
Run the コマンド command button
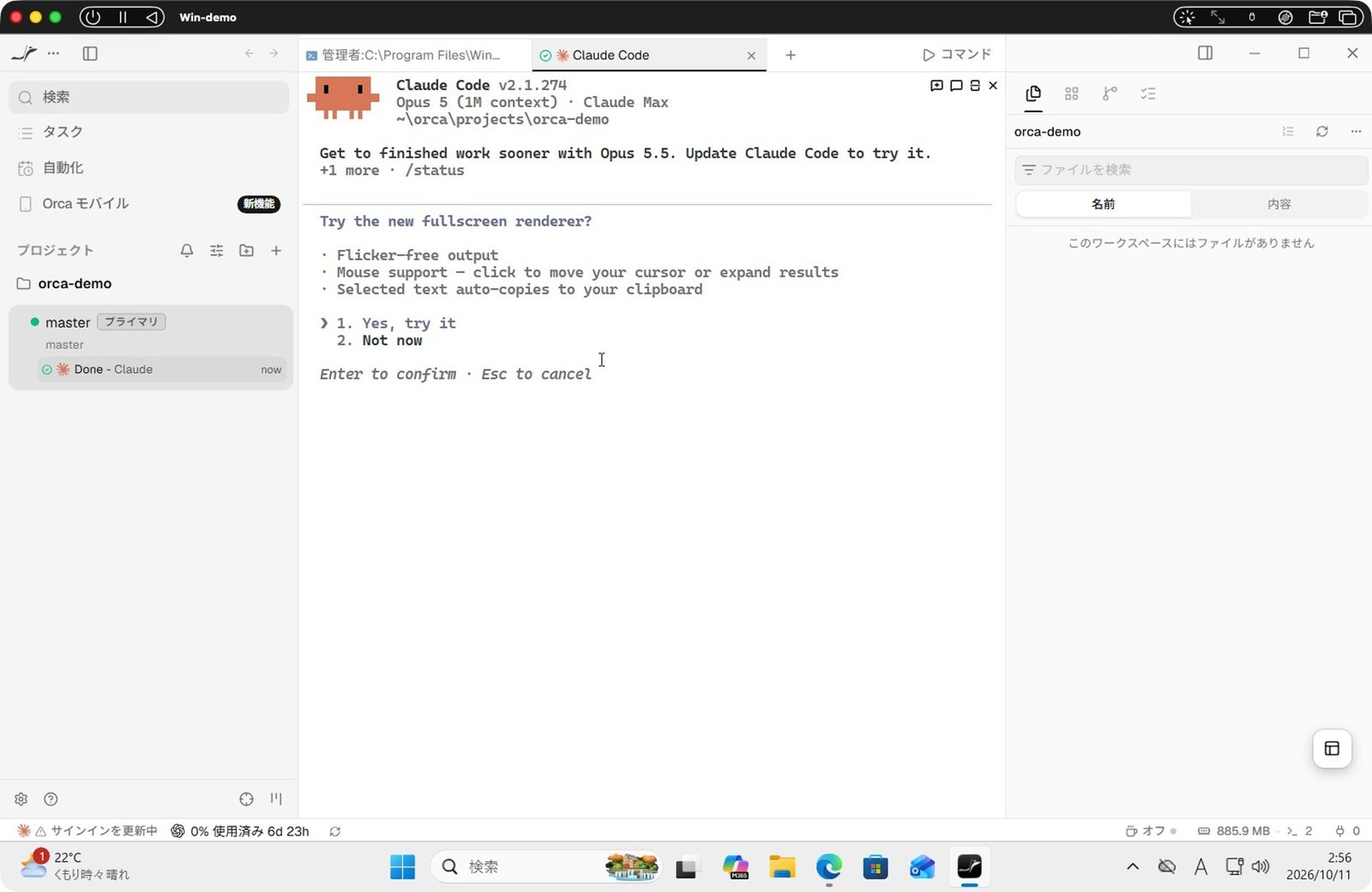pyautogui.click(x=957, y=54)
